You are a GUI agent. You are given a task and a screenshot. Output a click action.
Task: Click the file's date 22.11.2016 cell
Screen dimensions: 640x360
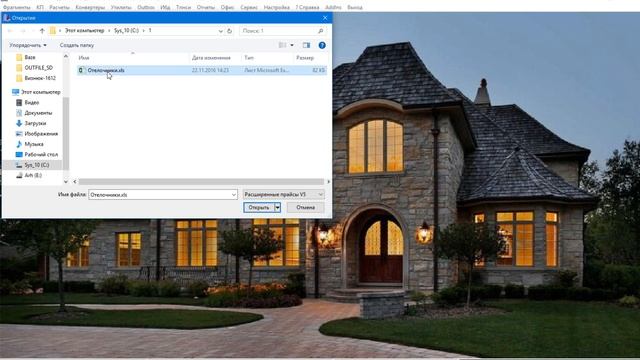click(x=210, y=70)
